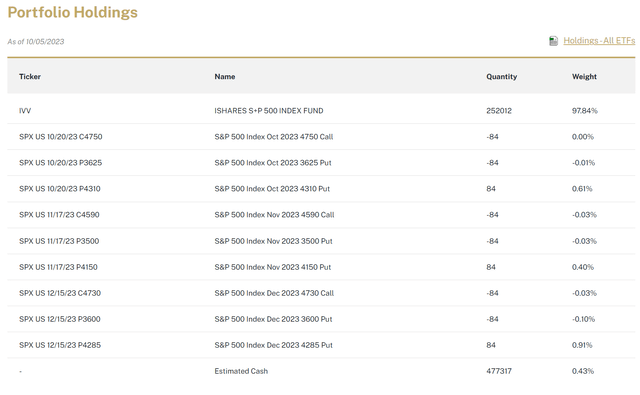Image resolution: width=640 pixels, height=395 pixels.
Task: Click the 0.40% weight value
Action: coord(583,267)
